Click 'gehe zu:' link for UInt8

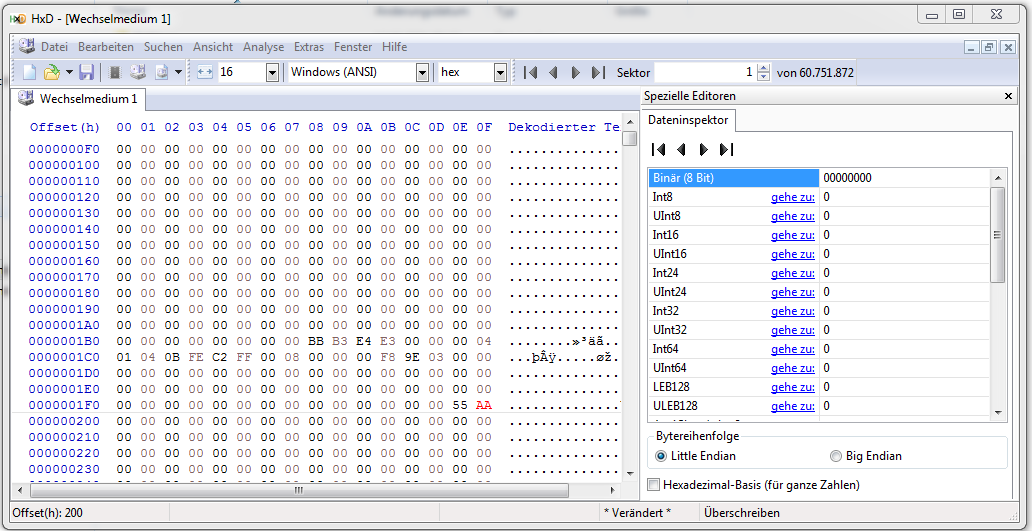[x=793, y=216]
